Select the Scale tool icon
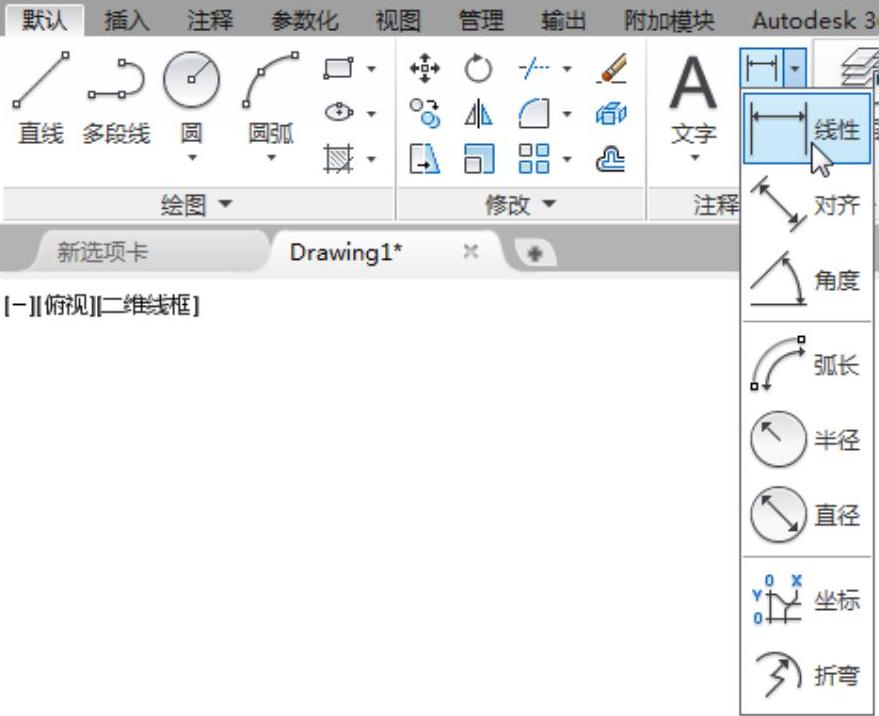Viewport: 879px width, 716px height. point(479,159)
